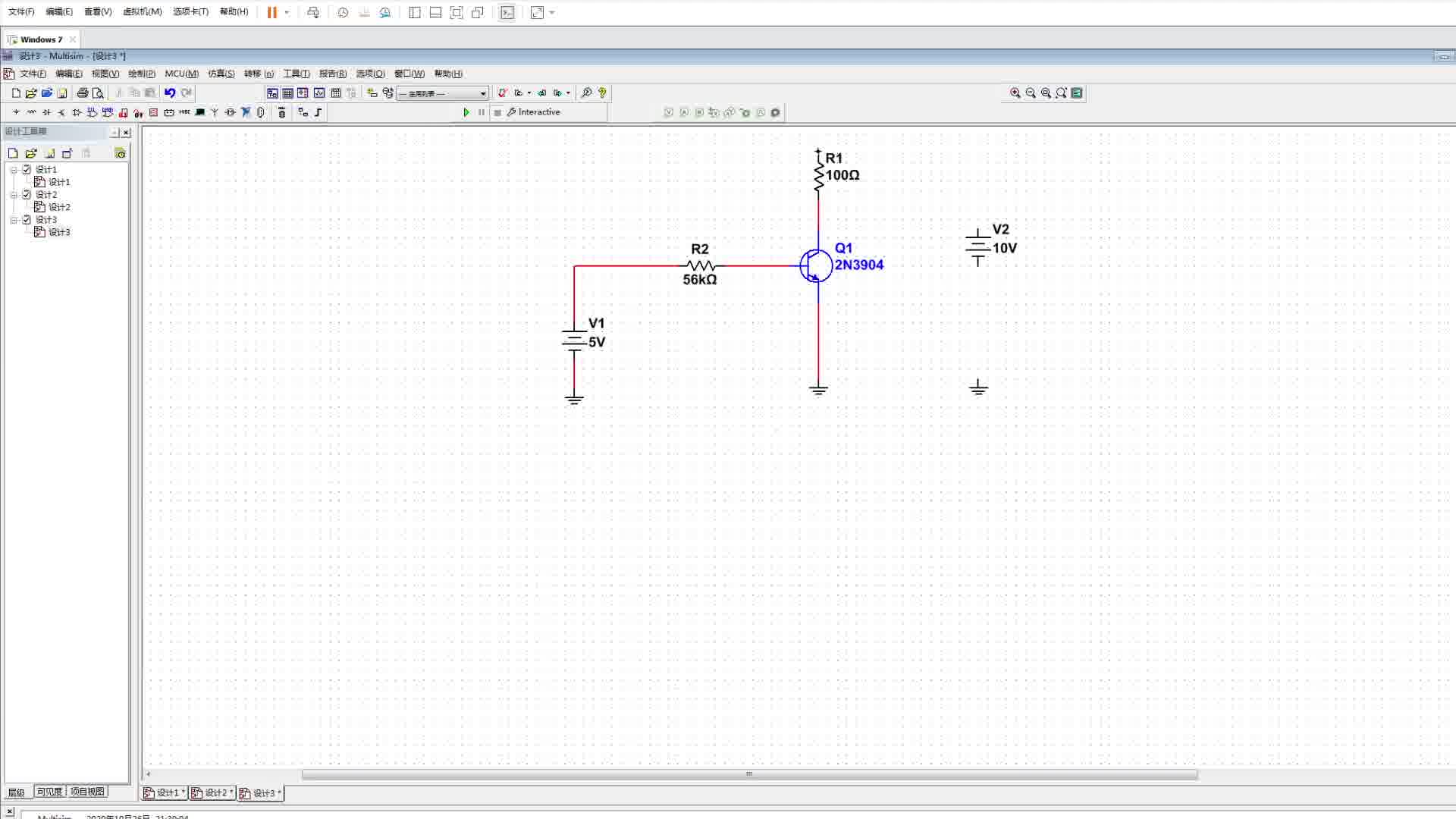
Task: Toggle the 设计2 project checkbox
Action: tap(27, 194)
